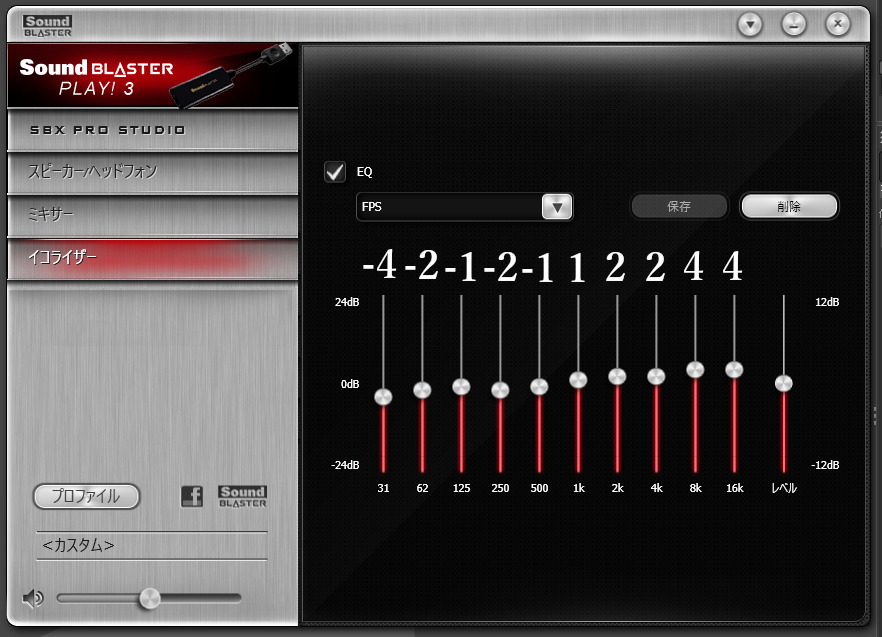Toggle the EQ checkbox
Image resolution: width=882 pixels, height=637 pixels.
(335, 172)
